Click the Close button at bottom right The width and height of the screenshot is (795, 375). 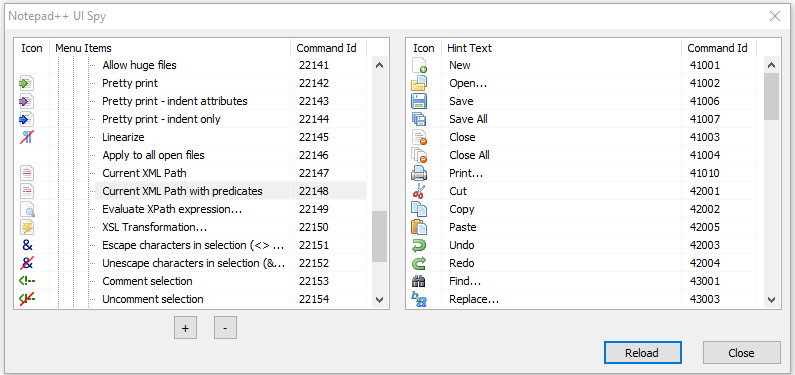click(741, 353)
